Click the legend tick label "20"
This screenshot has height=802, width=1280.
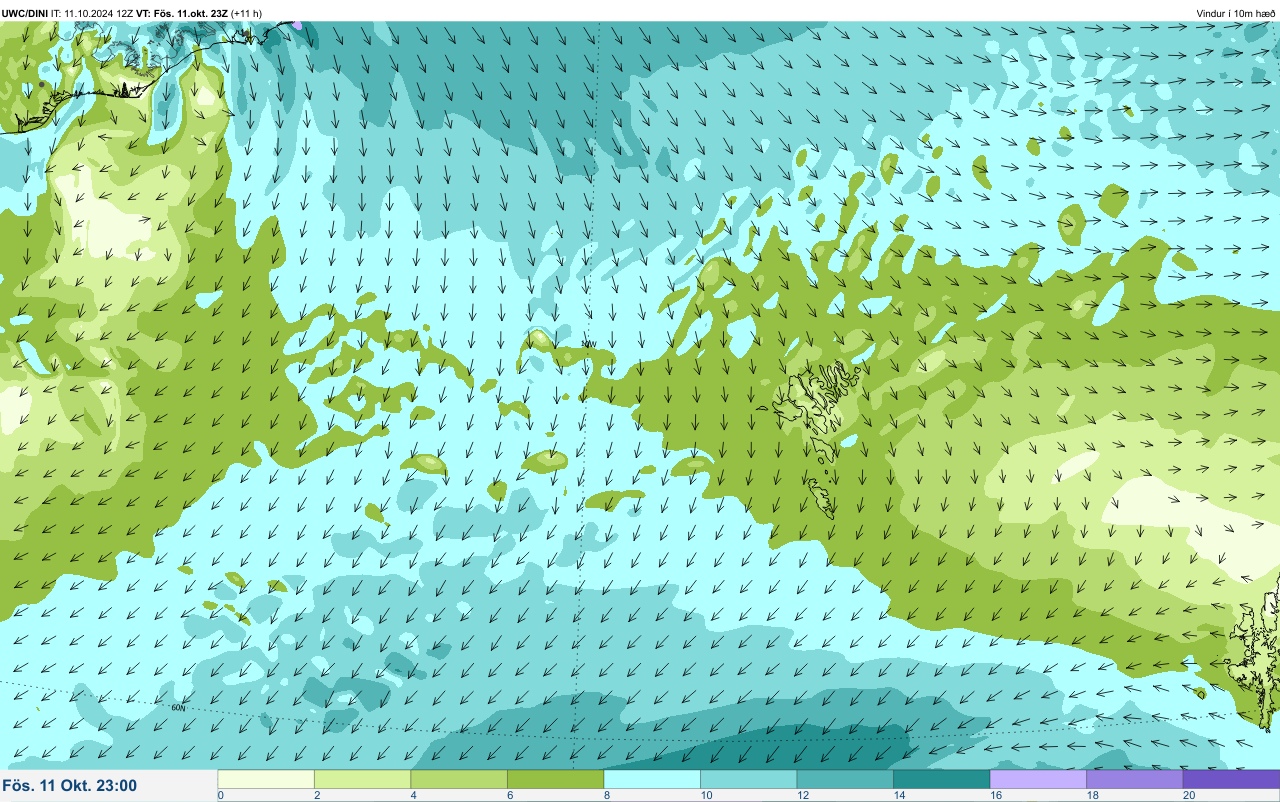[x=1187, y=795]
